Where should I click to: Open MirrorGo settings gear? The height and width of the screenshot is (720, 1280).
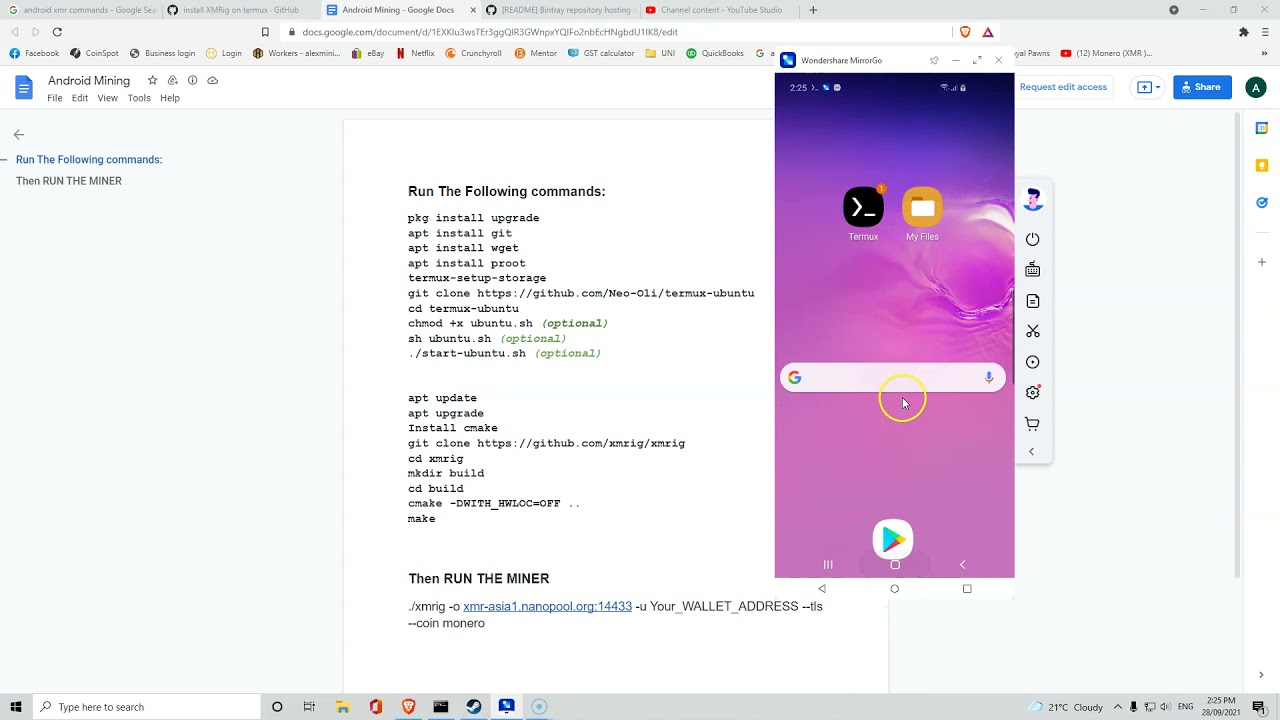(1033, 392)
